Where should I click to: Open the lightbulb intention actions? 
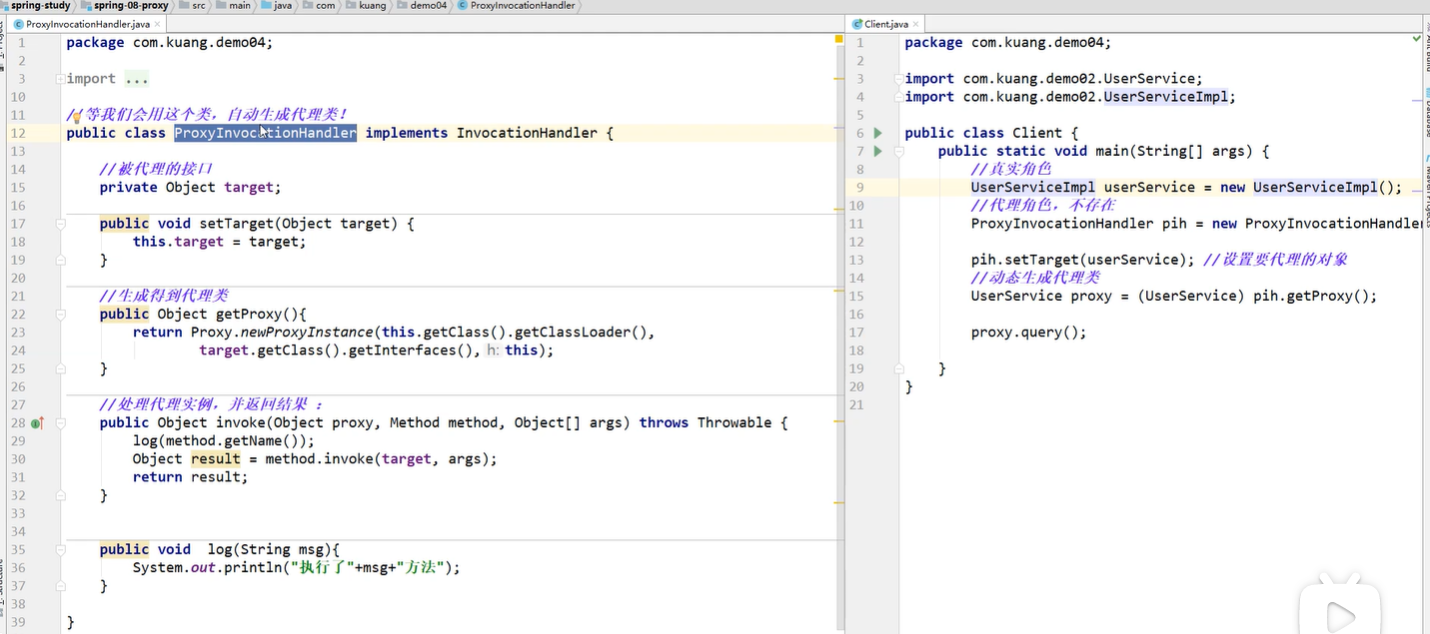(76, 116)
